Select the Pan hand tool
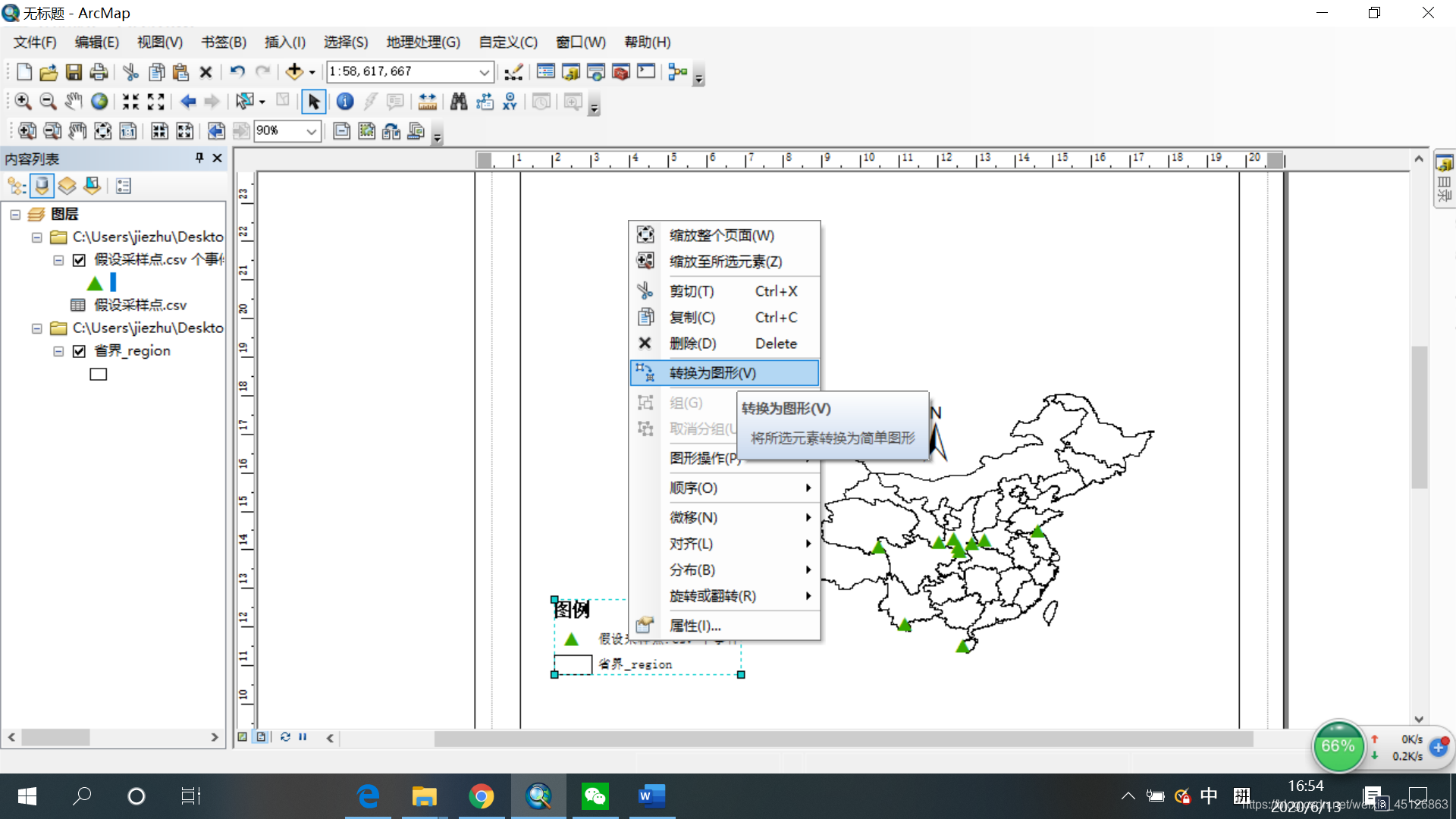The image size is (1456, 819). (x=74, y=102)
